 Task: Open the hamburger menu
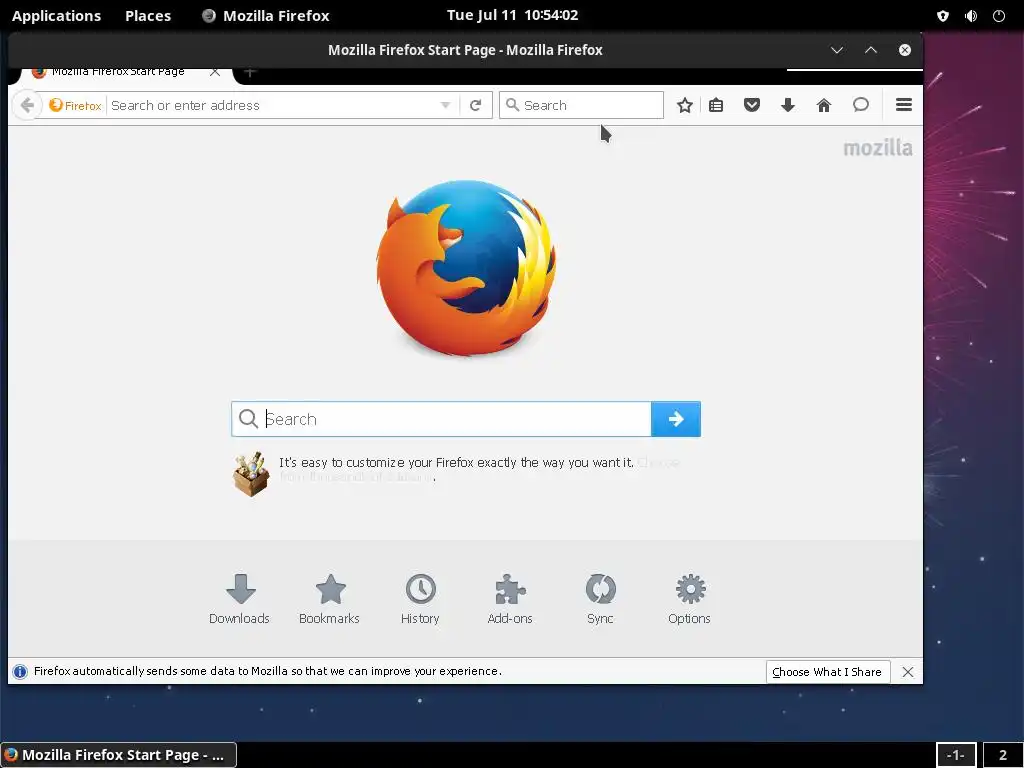pos(904,104)
